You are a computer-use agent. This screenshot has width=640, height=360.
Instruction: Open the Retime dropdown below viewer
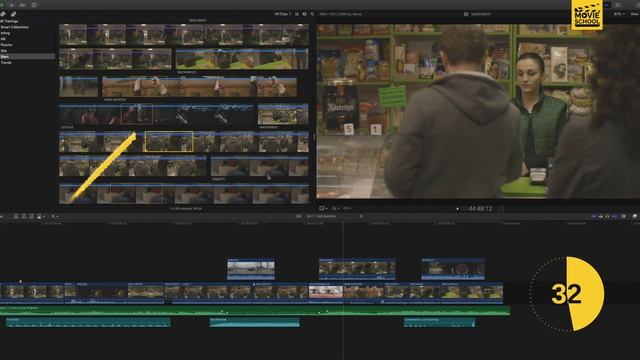[347, 208]
